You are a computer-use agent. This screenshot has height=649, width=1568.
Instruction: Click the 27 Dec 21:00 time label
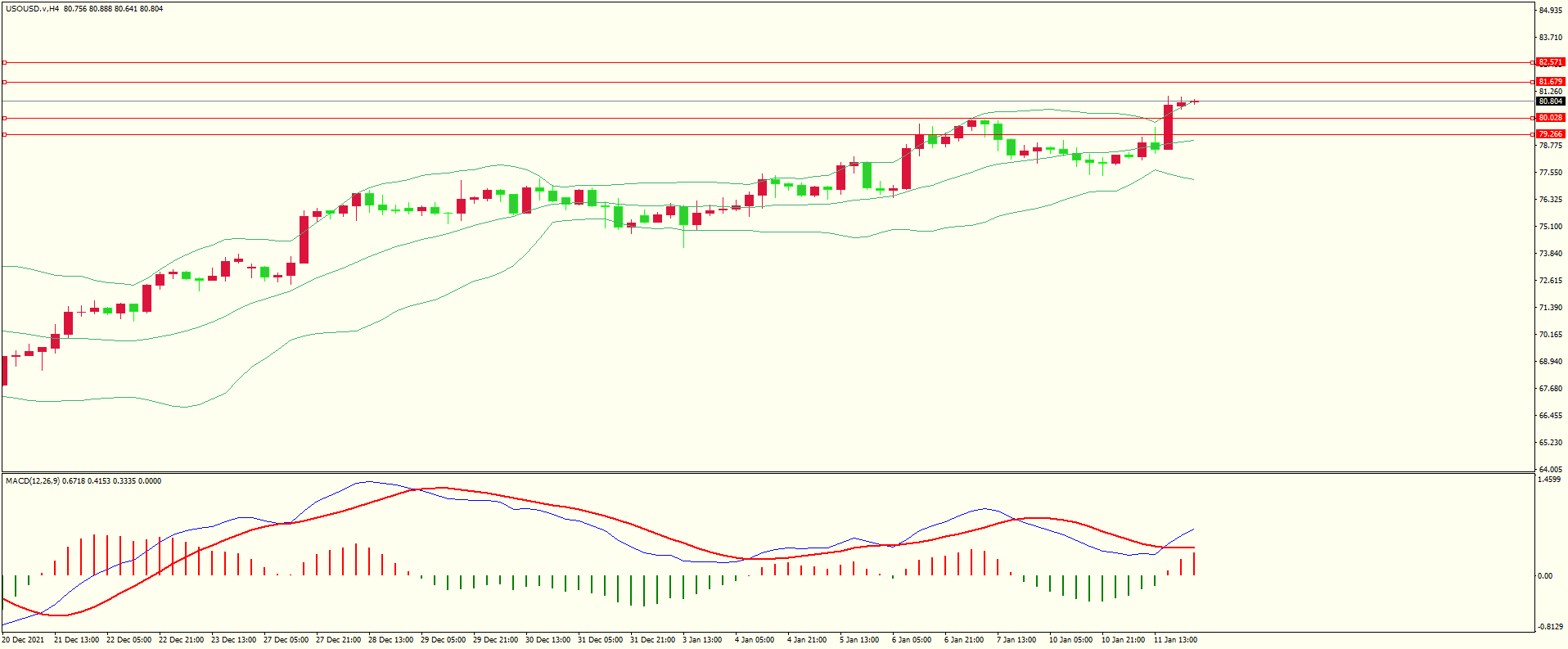[338, 640]
